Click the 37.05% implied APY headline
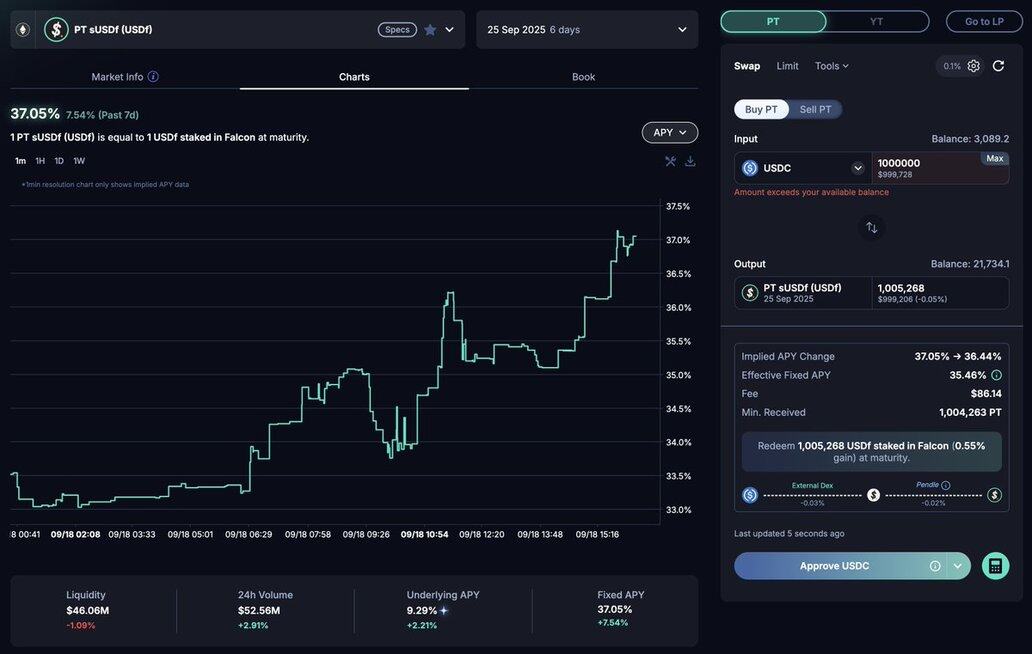This screenshot has width=1032, height=654. point(35,113)
